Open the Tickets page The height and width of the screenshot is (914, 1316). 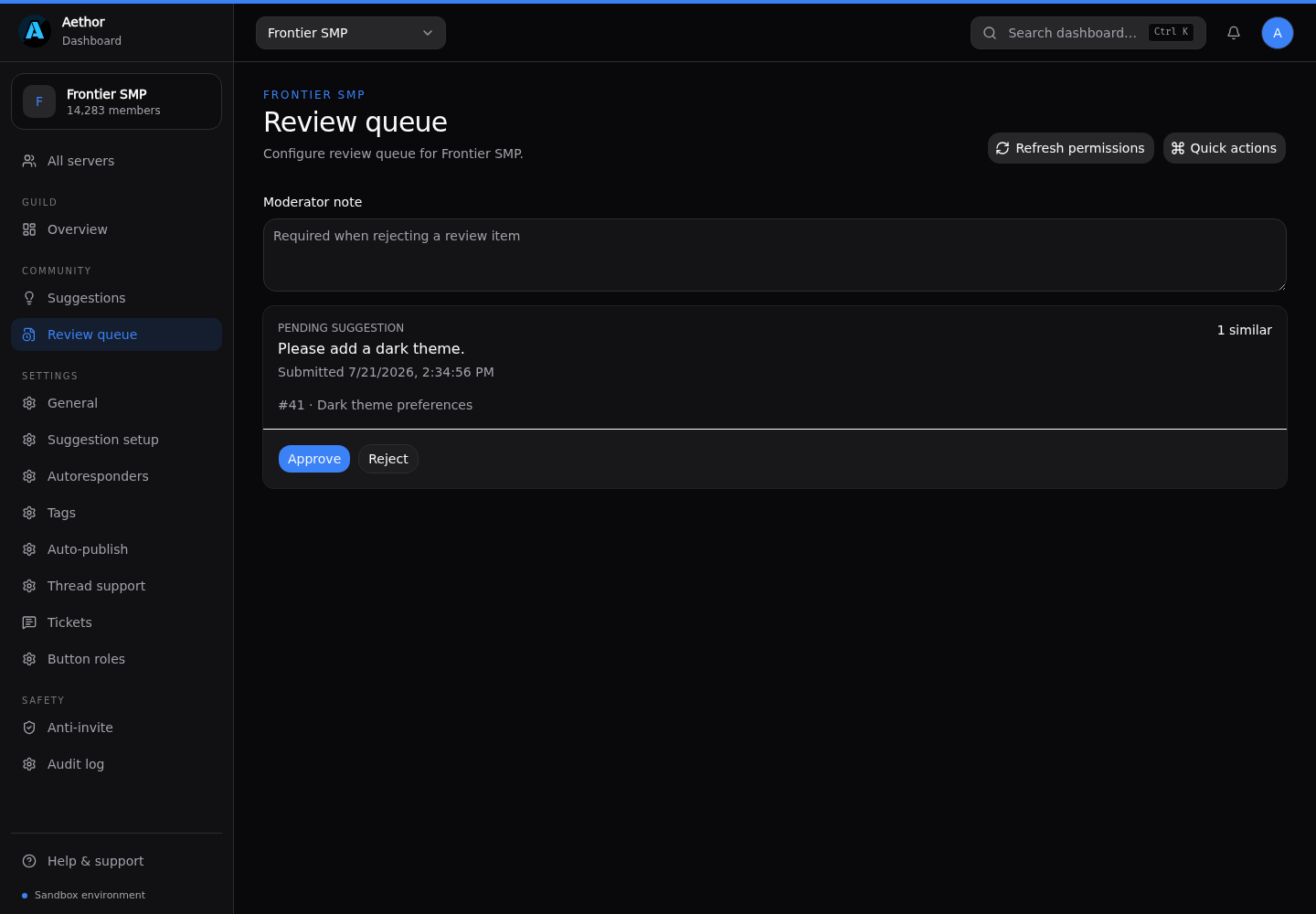[116, 622]
